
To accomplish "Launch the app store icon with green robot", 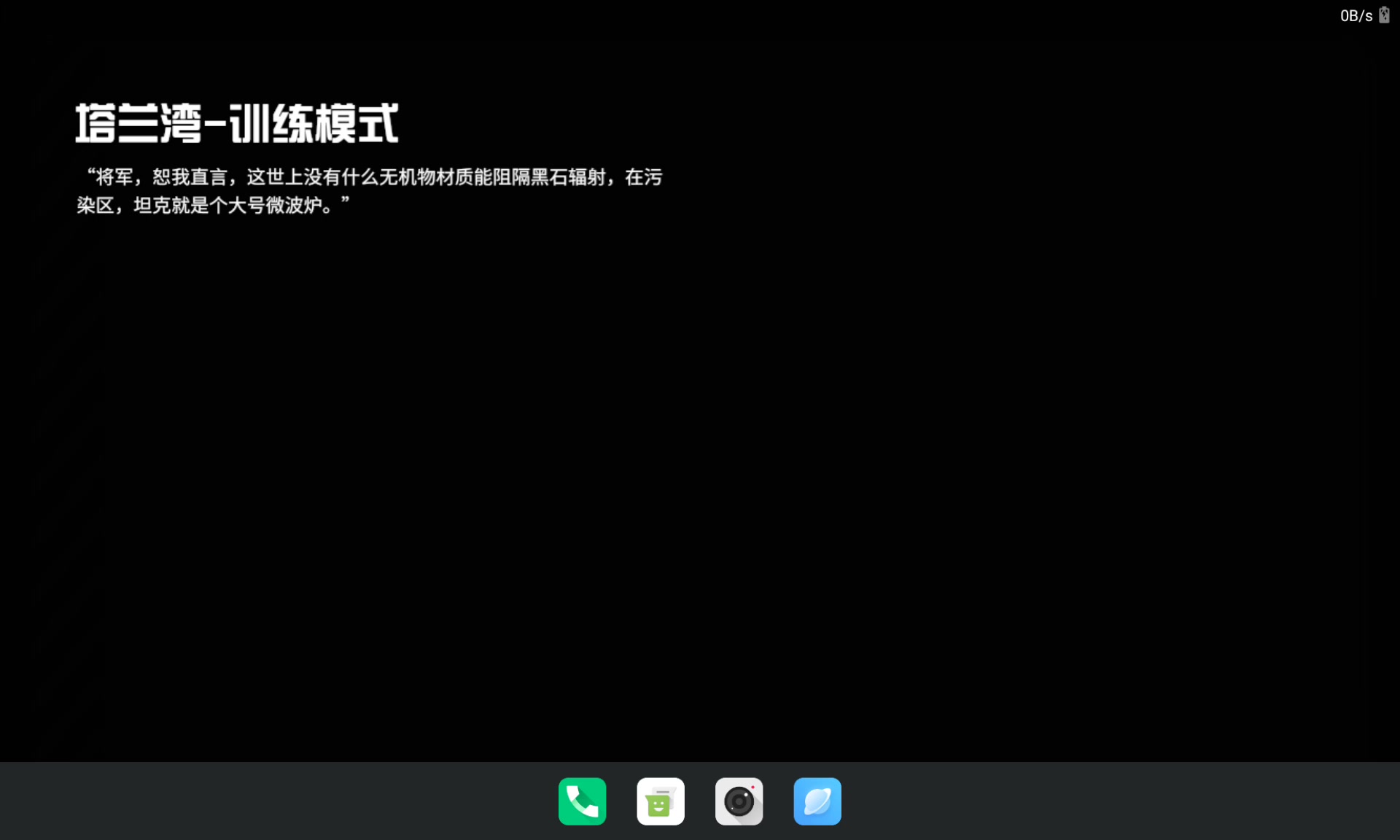I will pyautogui.click(x=661, y=801).
